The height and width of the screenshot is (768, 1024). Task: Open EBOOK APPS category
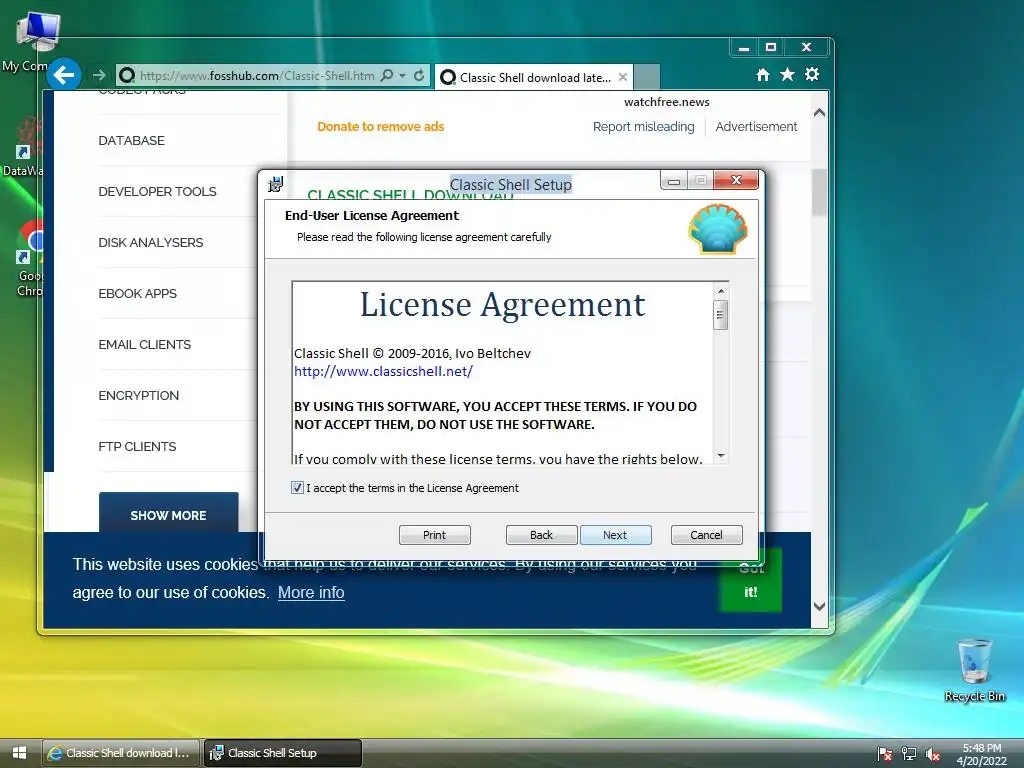click(138, 293)
